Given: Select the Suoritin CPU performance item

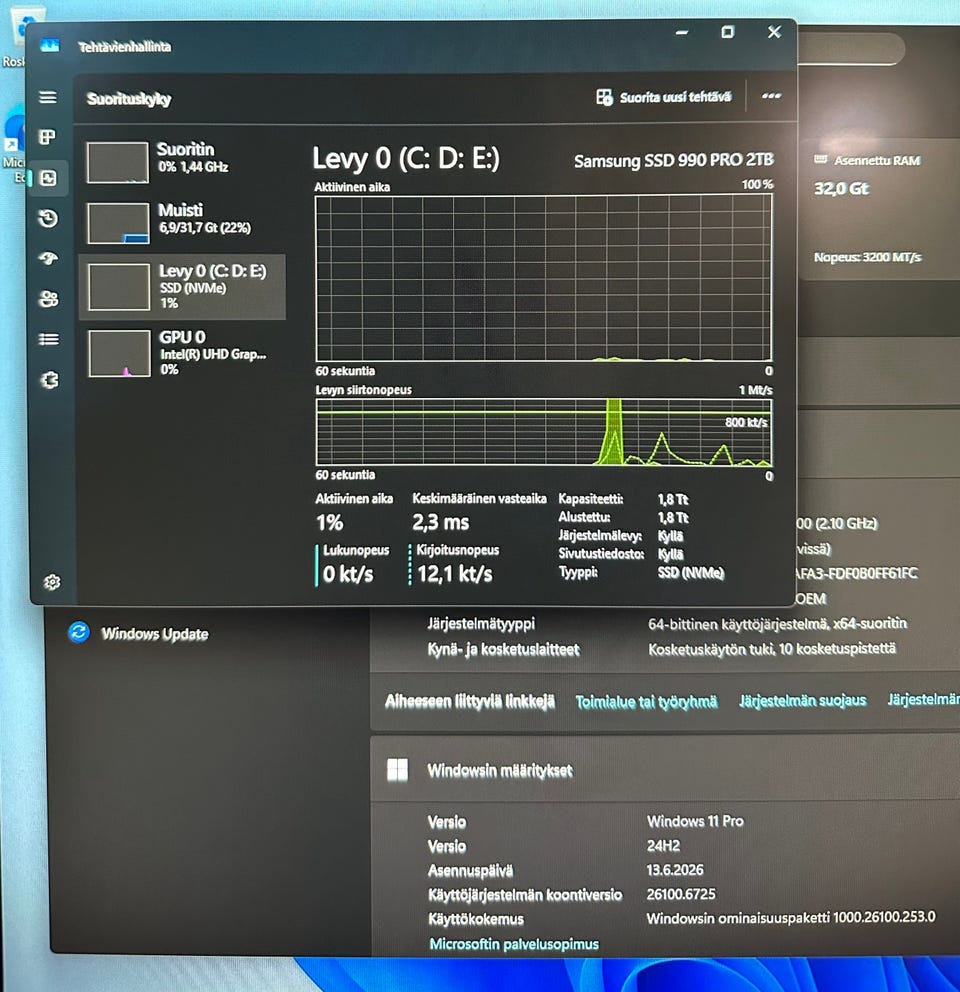Looking at the screenshot, I should pyautogui.click(x=182, y=161).
